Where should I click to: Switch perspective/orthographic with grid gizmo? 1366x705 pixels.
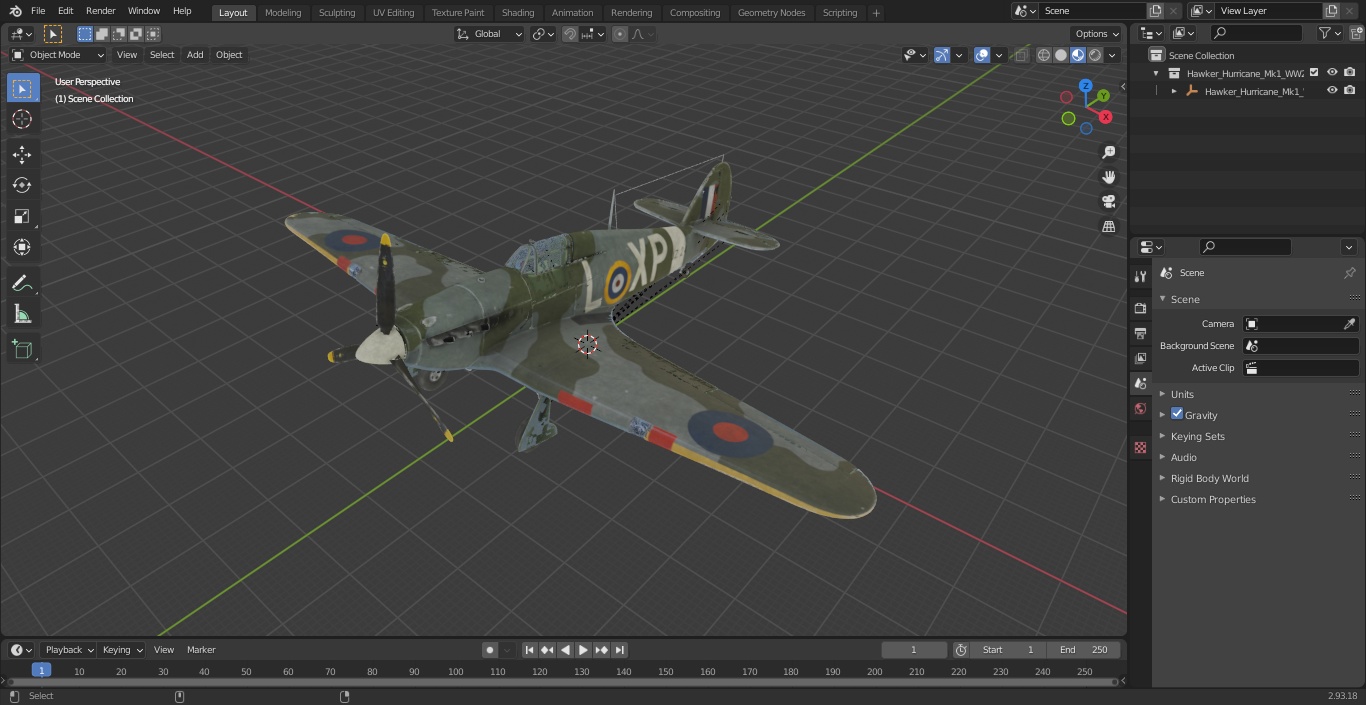tap(1108, 226)
